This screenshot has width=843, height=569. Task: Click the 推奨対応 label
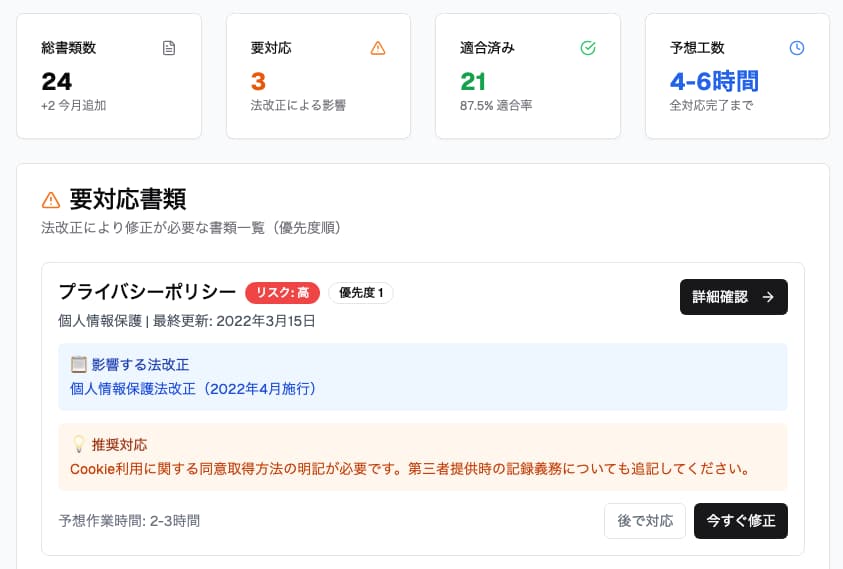click(x=119, y=445)
